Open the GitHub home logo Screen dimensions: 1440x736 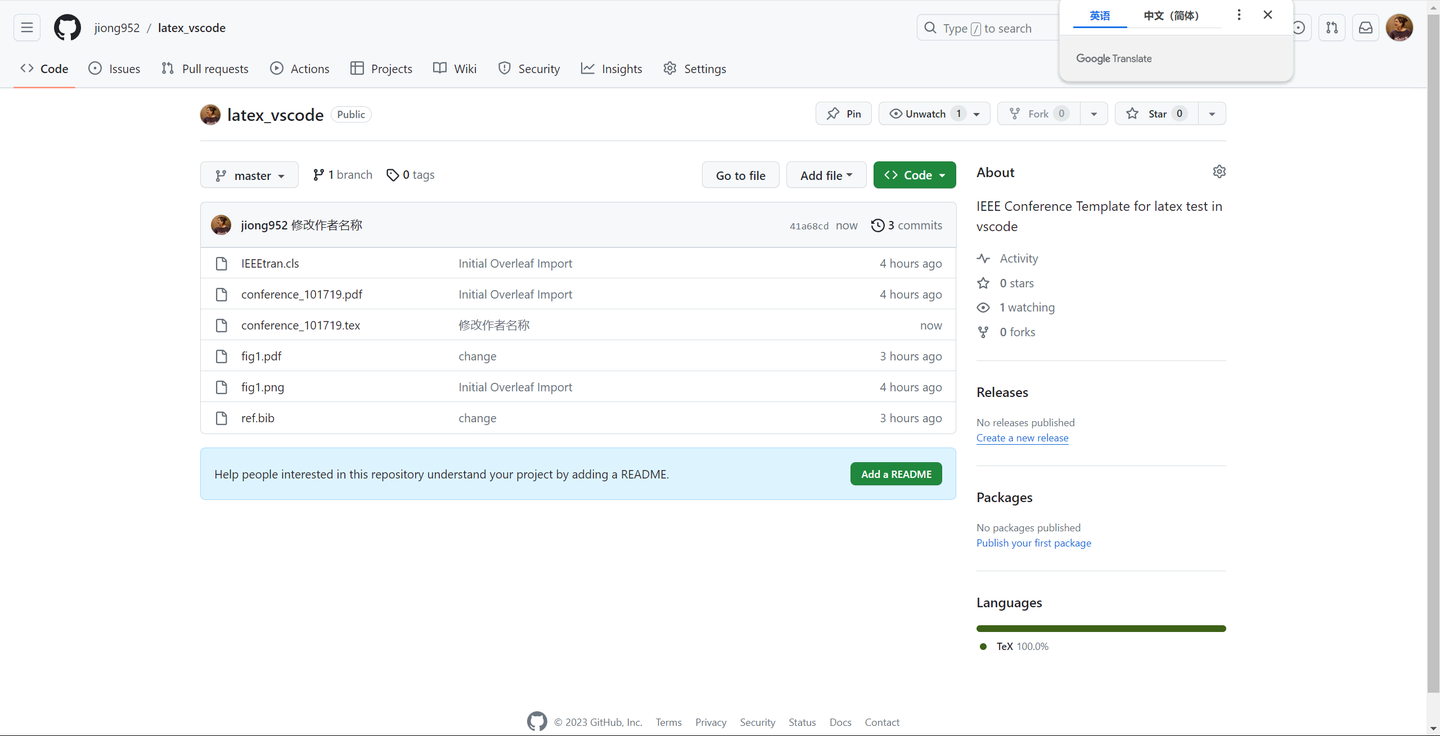[x=67, y=27]
